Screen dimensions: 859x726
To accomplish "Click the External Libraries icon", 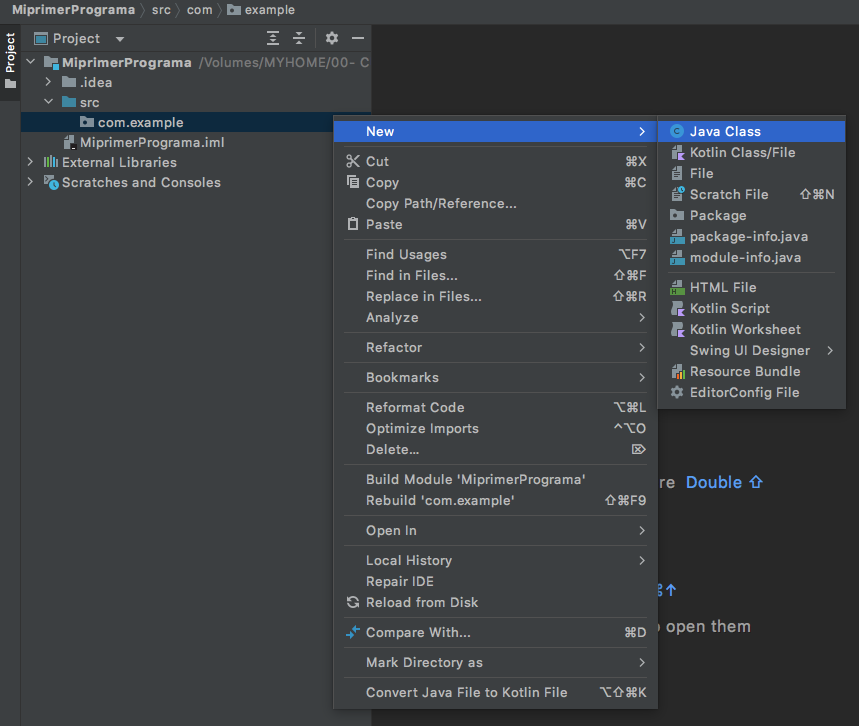I will 51,162.
